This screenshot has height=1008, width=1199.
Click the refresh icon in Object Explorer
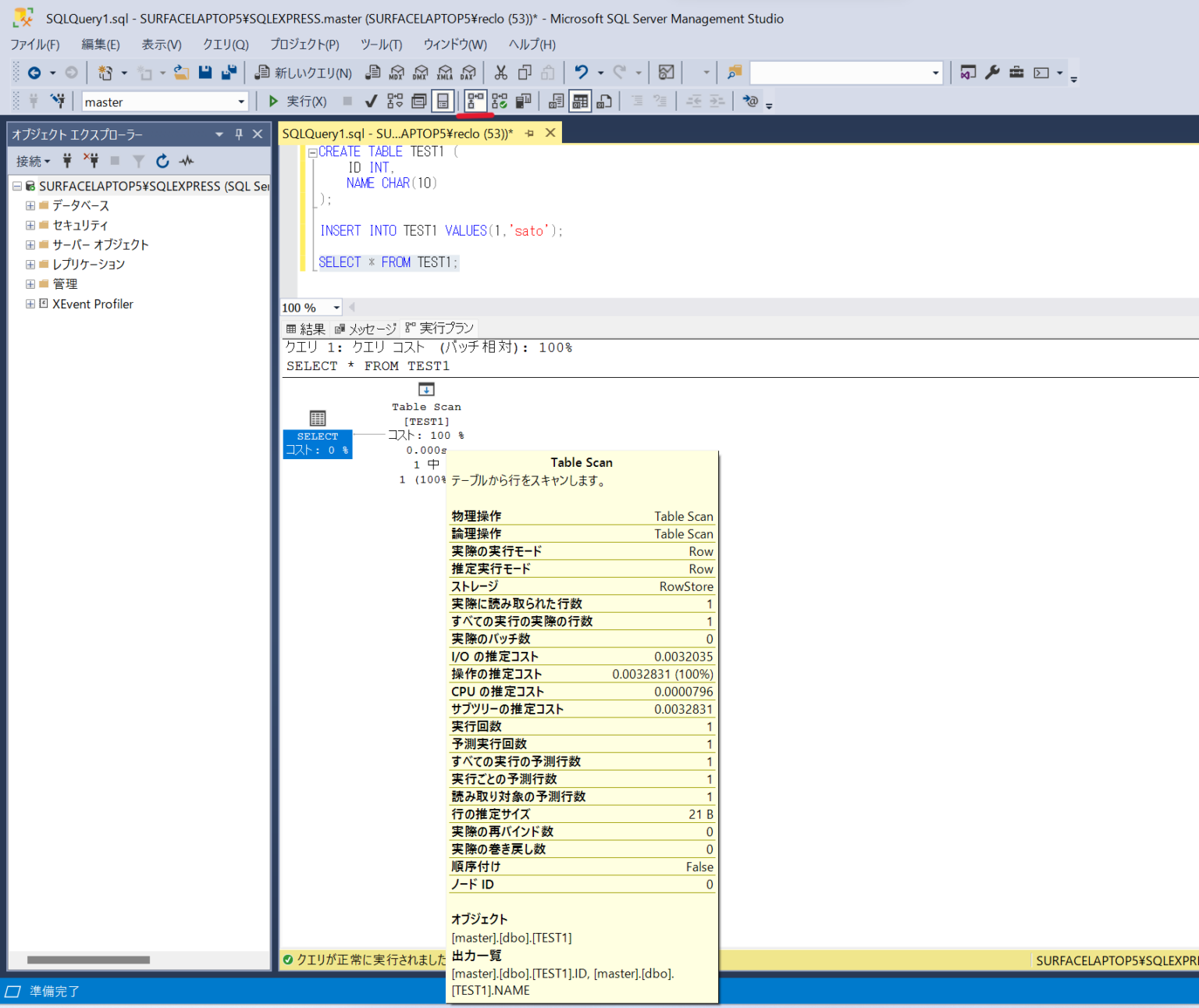click(162, 161)
